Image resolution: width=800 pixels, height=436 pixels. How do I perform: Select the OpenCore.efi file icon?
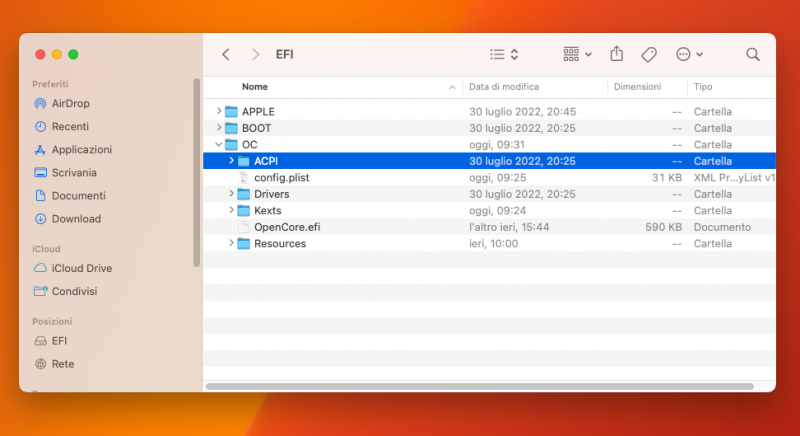coord(244,227)
